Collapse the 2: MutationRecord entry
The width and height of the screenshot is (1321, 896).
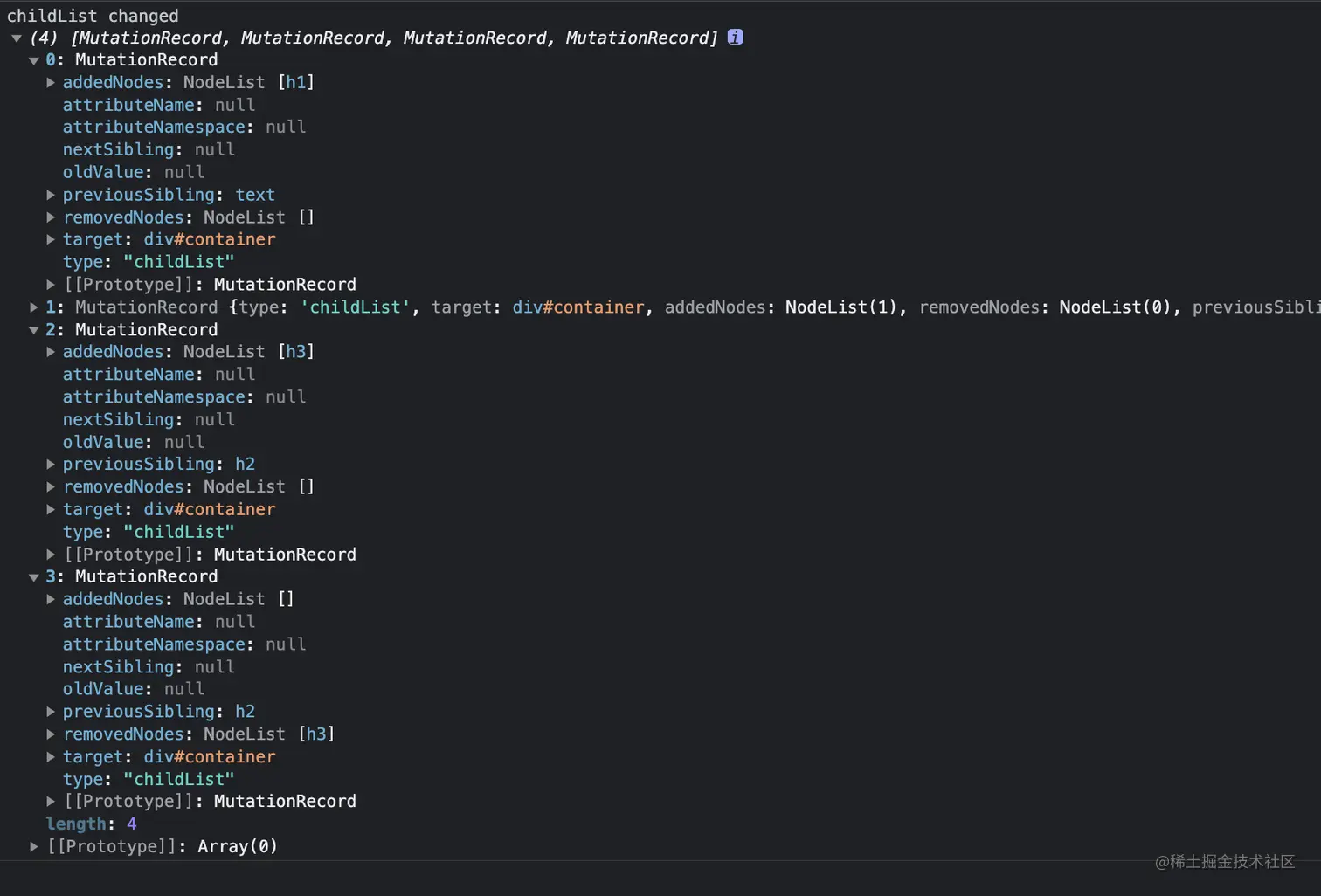click(x=33, y=330)
